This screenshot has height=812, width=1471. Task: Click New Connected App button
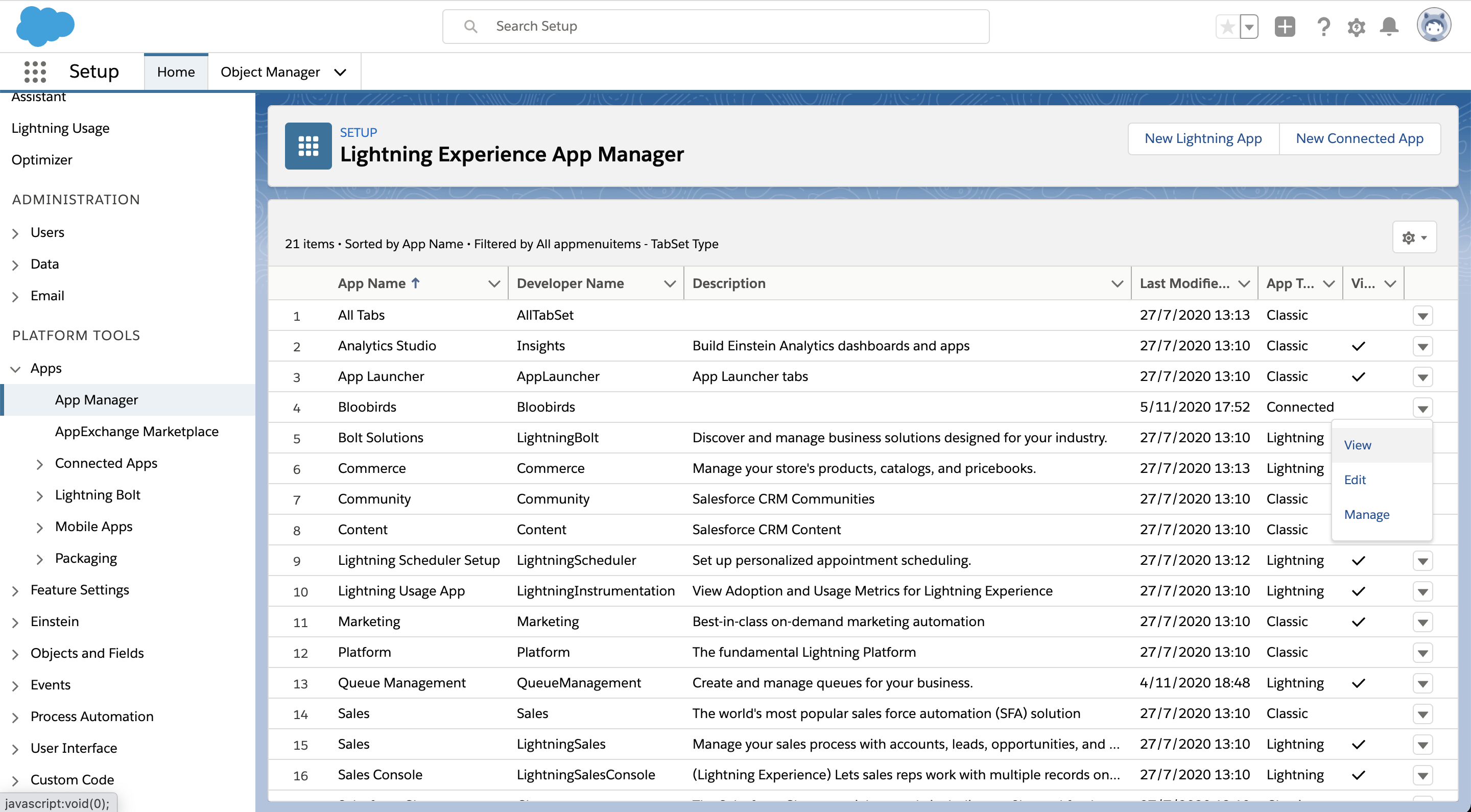click(1359, 139)
